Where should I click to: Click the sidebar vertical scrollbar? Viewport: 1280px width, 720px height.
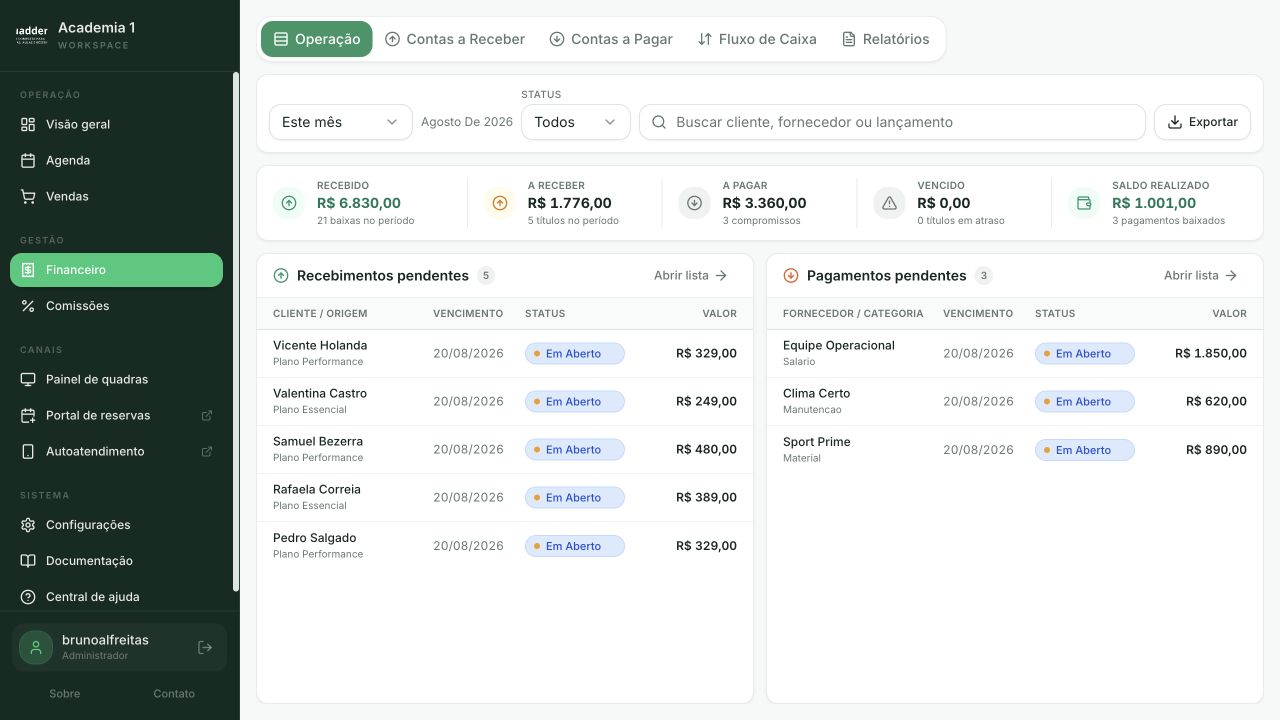pos(236,330)
